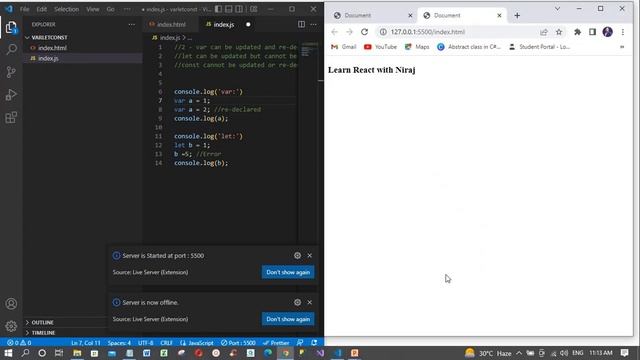
Task: Close the 'Server is now offline' notification
Action: 310,302
